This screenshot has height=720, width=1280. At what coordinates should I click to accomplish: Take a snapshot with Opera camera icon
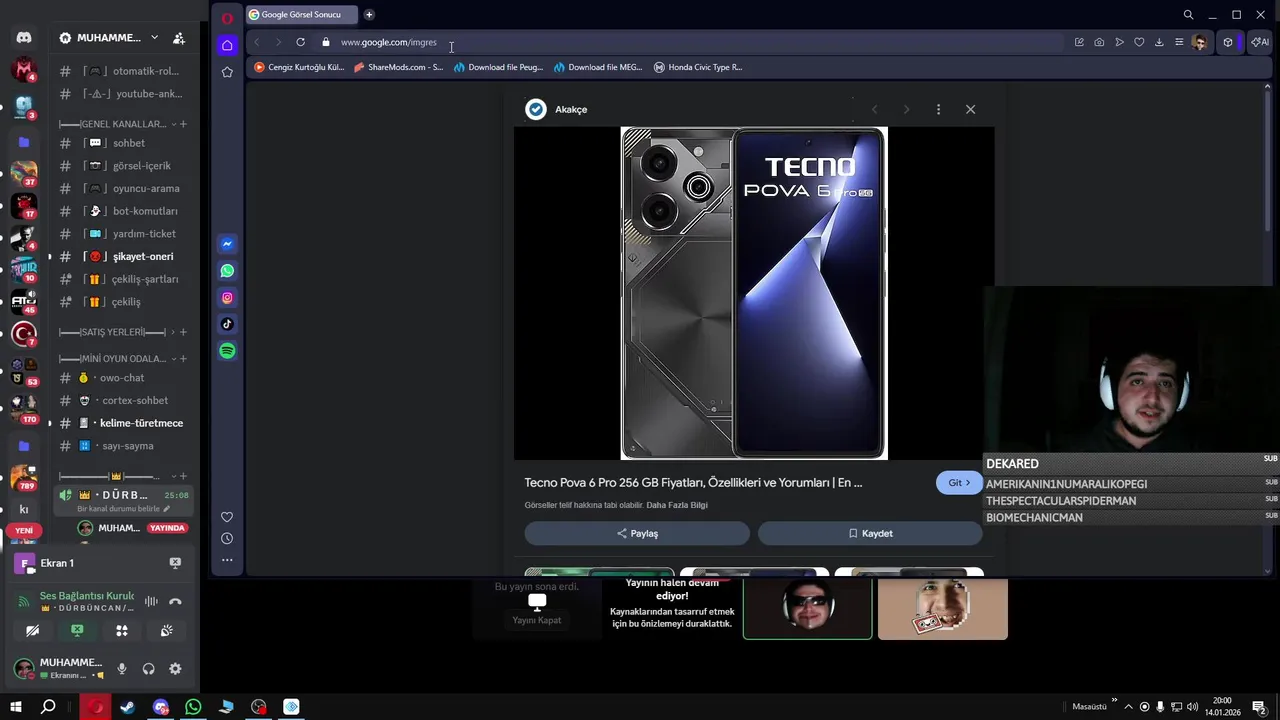point(1099,42)
